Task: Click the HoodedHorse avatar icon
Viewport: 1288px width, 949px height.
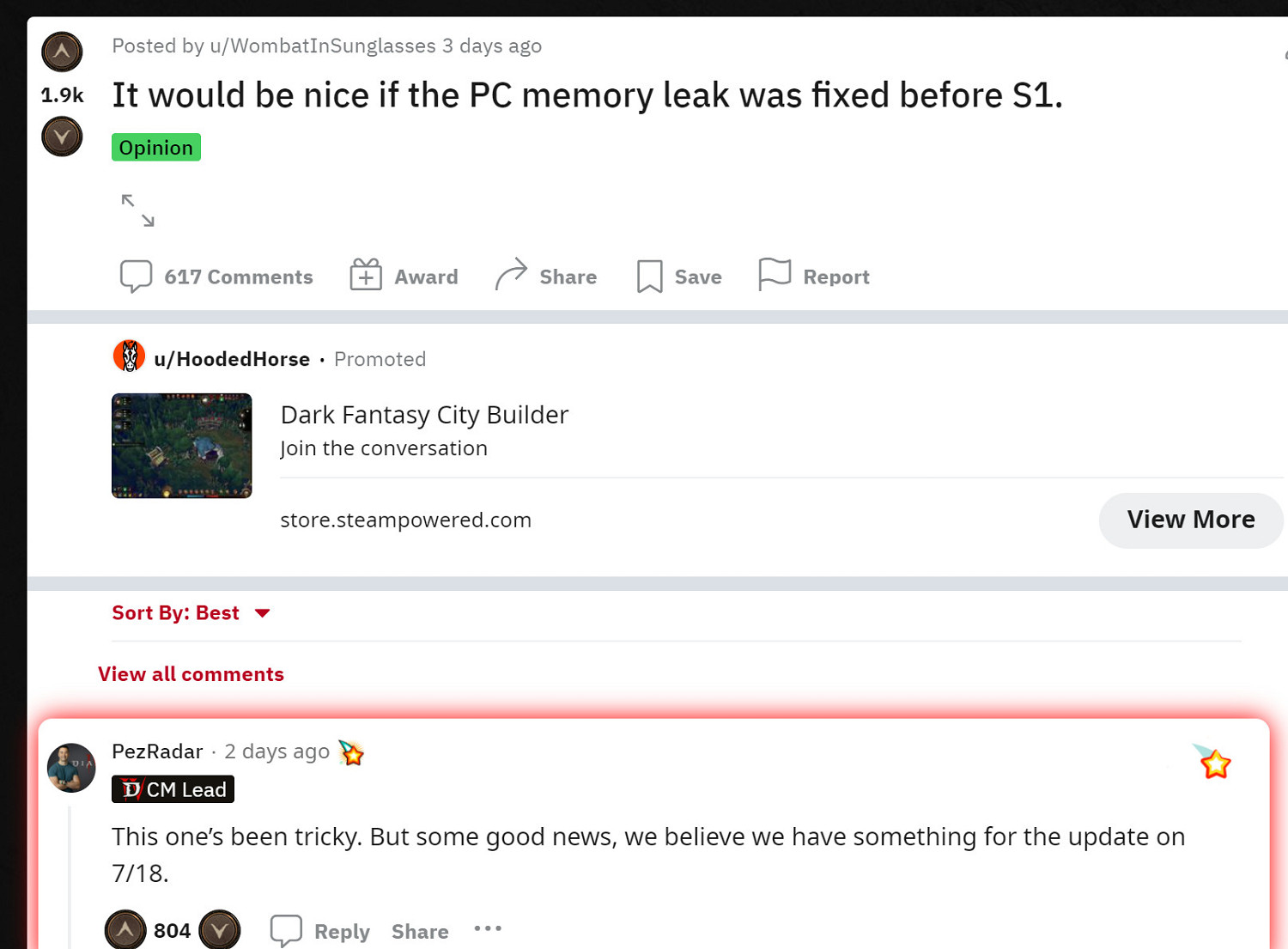Action: tap(129, 356)
